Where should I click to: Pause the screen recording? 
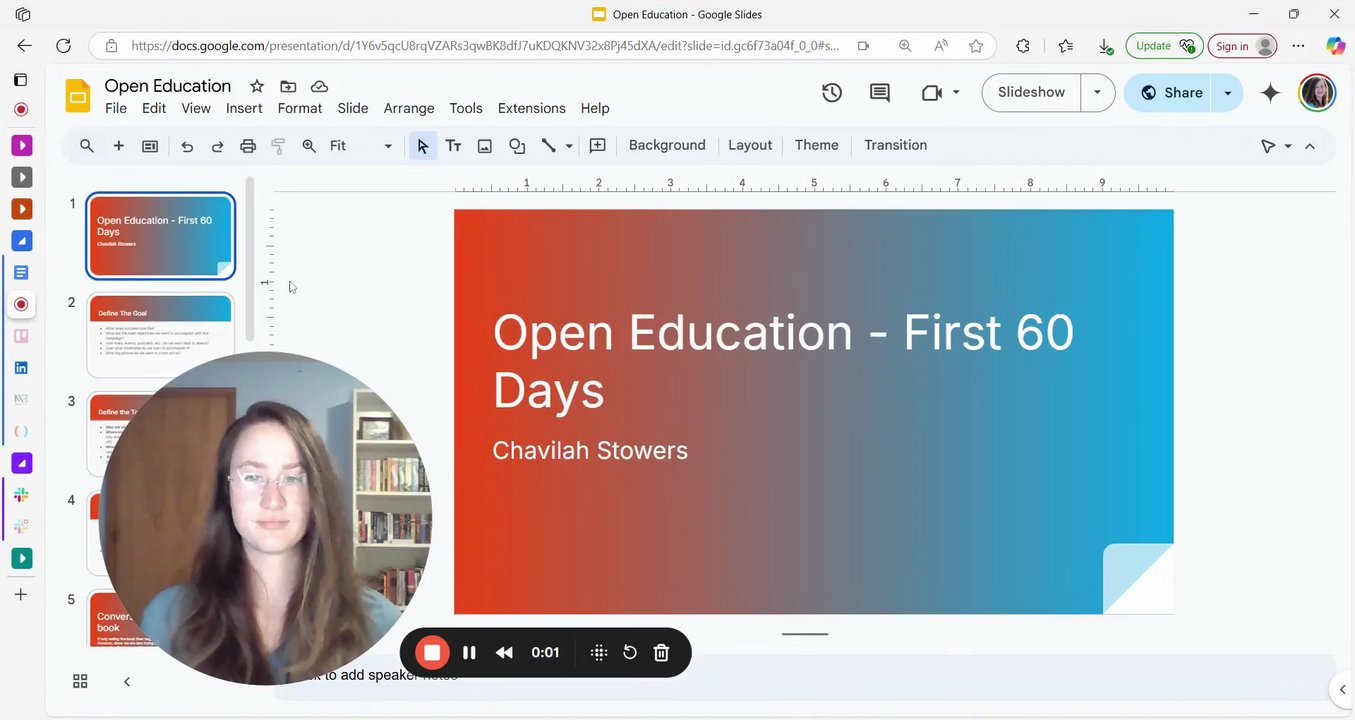point(469,653)
